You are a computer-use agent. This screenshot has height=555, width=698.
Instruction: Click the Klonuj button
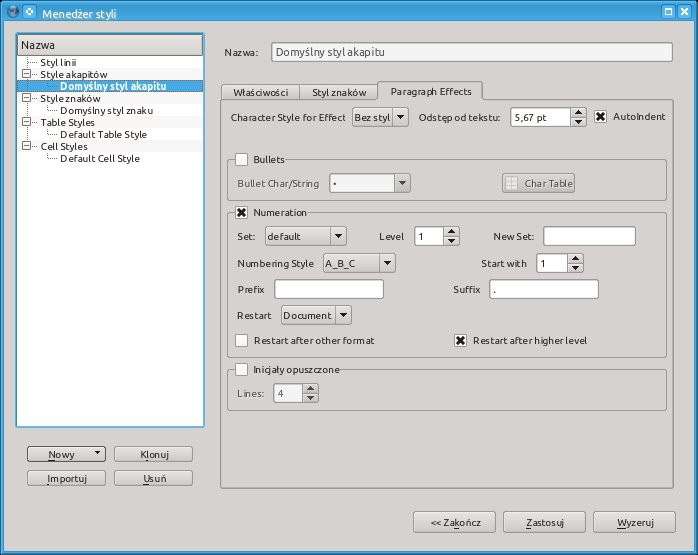tap(153, 454)
